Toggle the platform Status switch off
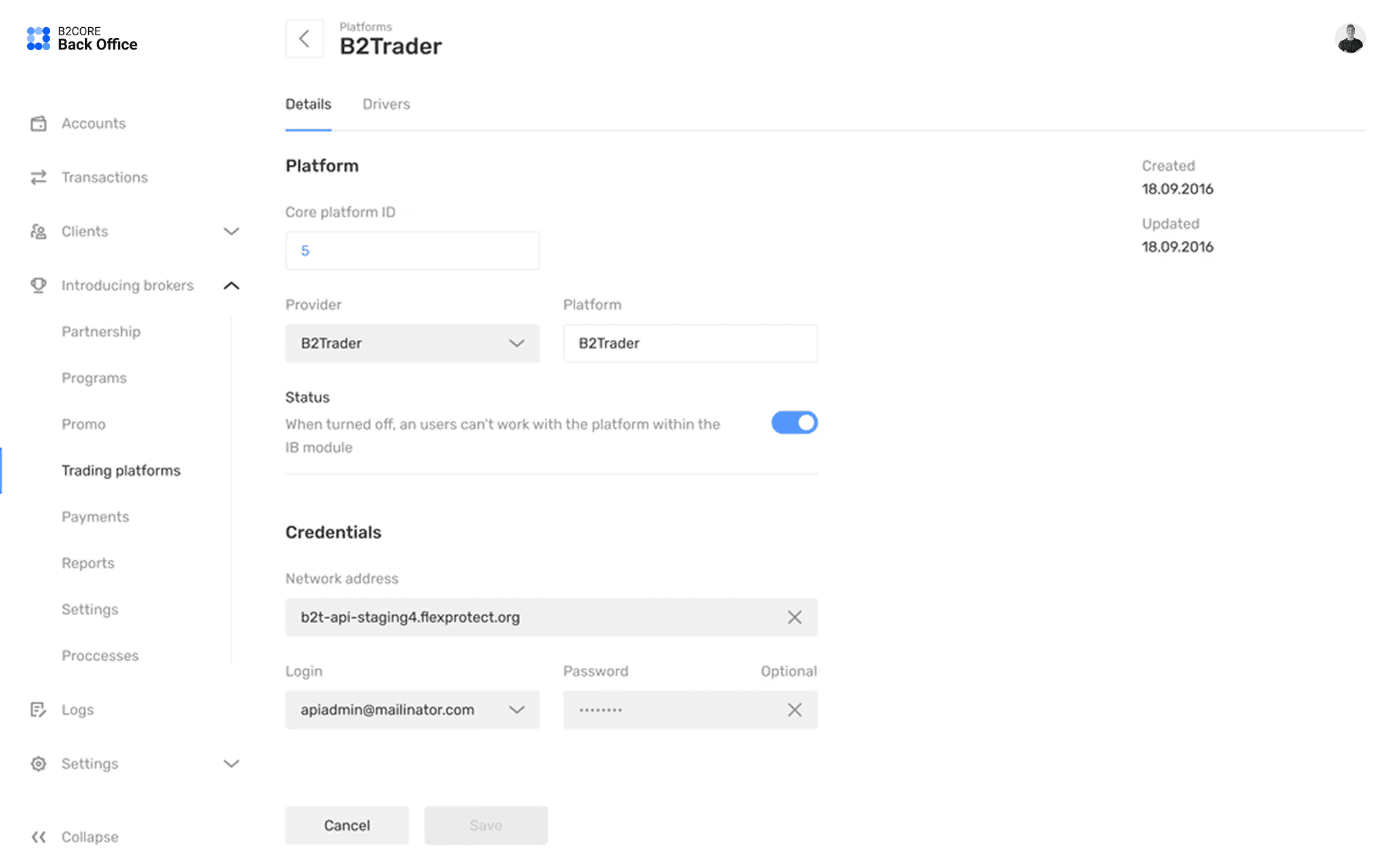Viewport: 1389px width, 868px height. pos(794,422)
